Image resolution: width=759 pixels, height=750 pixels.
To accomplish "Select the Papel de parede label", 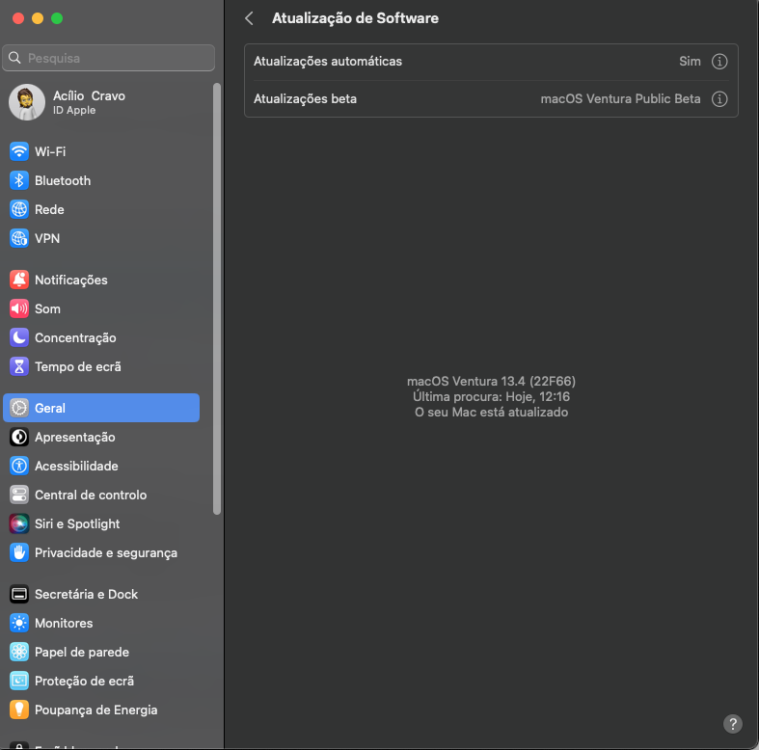I will 82,652.
